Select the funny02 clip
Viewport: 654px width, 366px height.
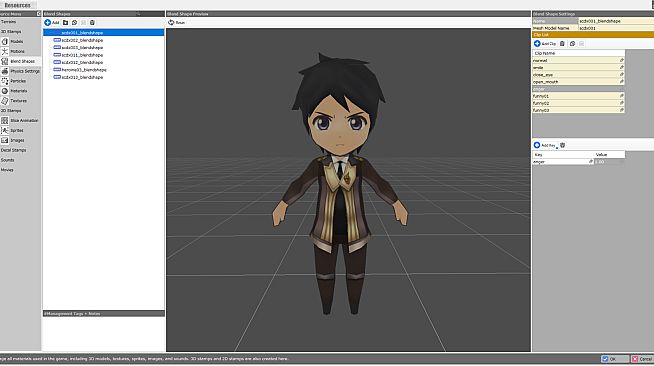579,103
